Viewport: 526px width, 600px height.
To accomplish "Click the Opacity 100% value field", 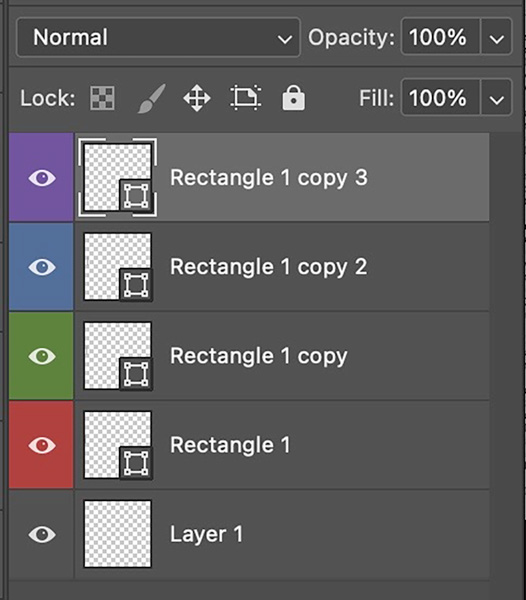I will (440, 38).
